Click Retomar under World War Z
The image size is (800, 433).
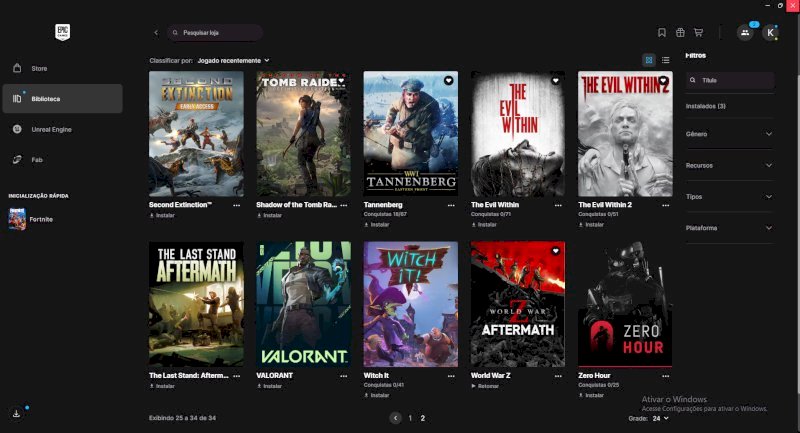(485, 386)
